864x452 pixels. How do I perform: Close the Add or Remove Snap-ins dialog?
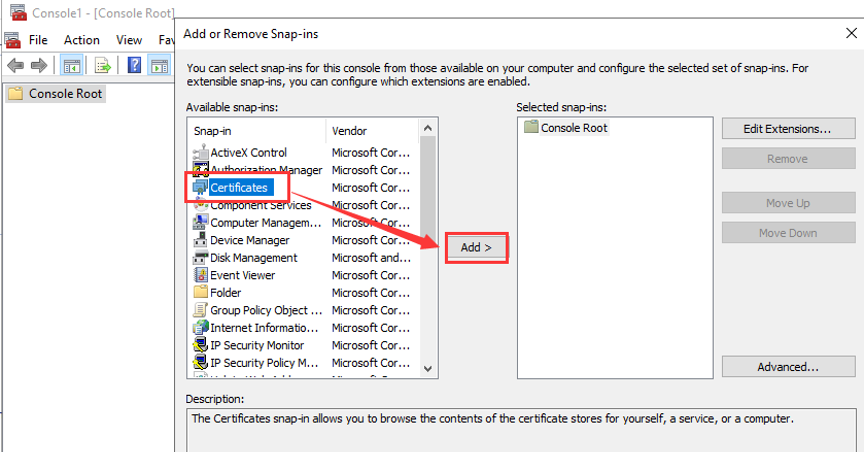coord(851,34)
